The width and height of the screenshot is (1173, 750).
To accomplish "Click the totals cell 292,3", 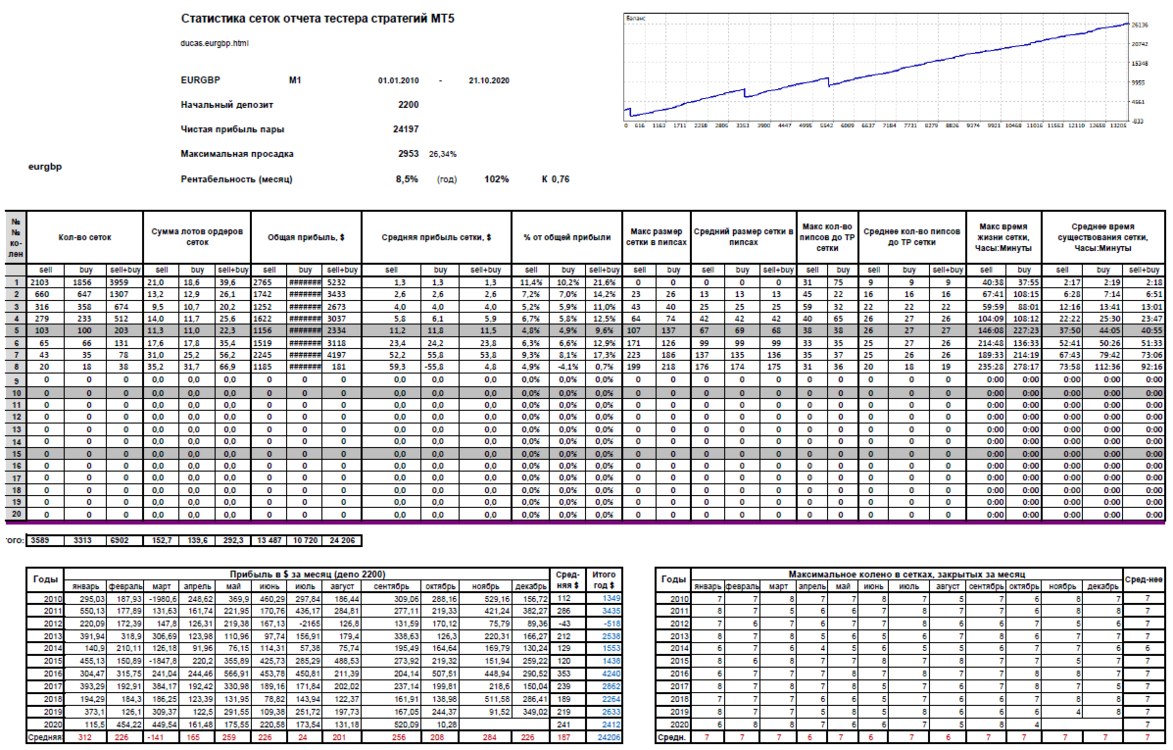I will point(233,541).
